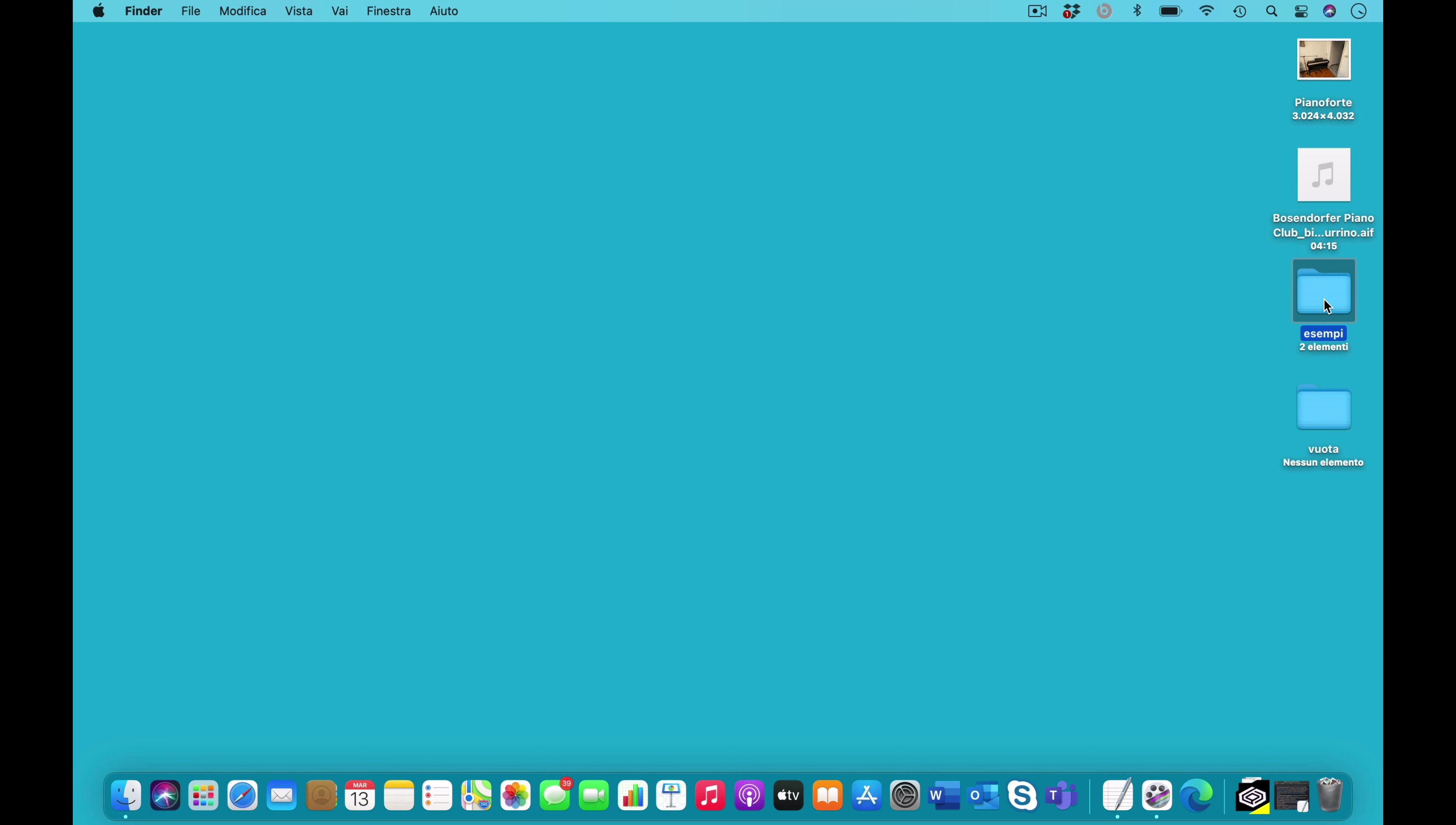Select the Pianoforte image file on desktop

click(x=1324, y=60)
